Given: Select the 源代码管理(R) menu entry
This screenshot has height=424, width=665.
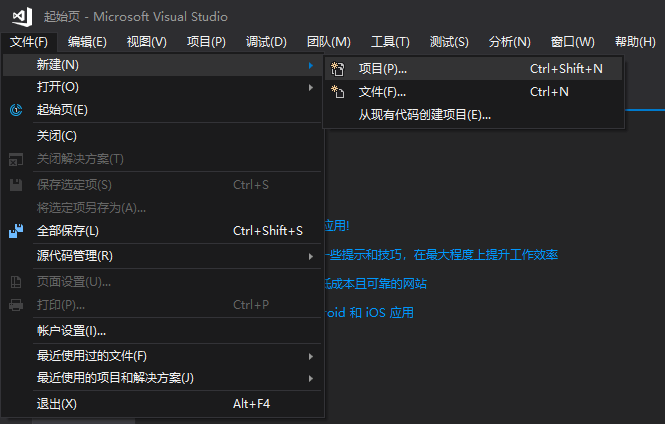Looking at the screenshot, I should point(162,256).
